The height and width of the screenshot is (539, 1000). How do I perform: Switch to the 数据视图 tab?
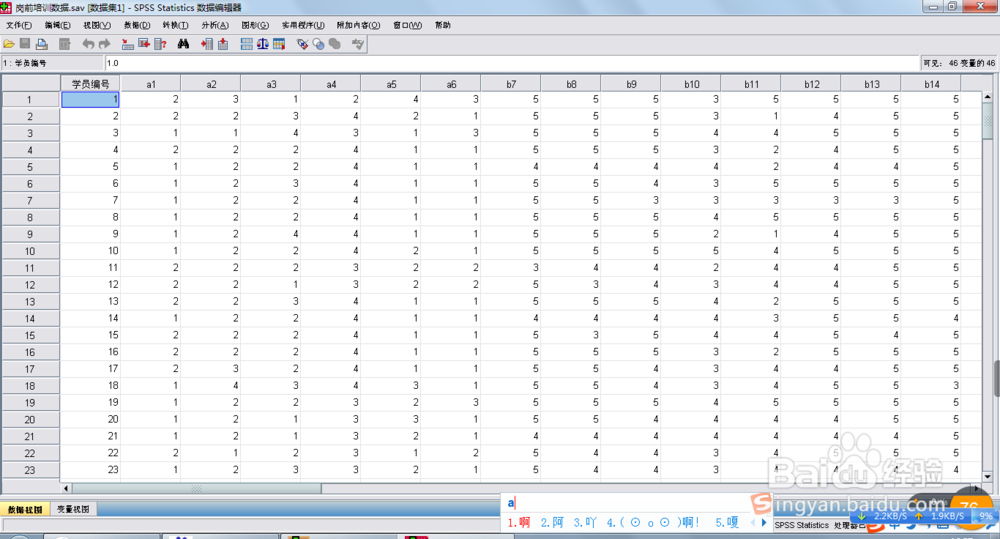(26, 509)
